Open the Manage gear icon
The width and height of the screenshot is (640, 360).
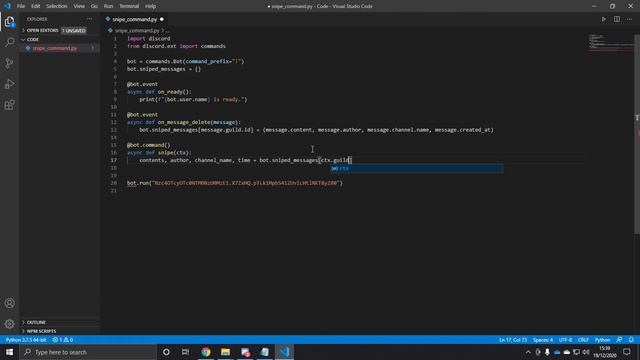(x=9, y=324)
